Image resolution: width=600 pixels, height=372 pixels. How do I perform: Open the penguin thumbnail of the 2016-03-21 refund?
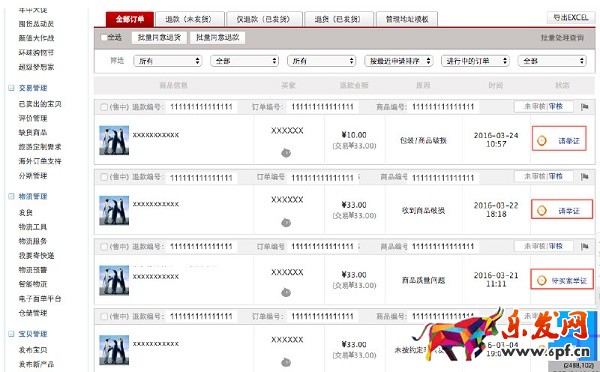(114, 281)
